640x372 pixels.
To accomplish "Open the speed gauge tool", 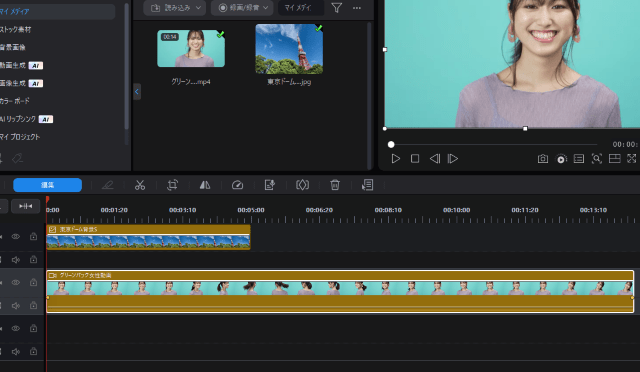I will click(x=237, y=185).
